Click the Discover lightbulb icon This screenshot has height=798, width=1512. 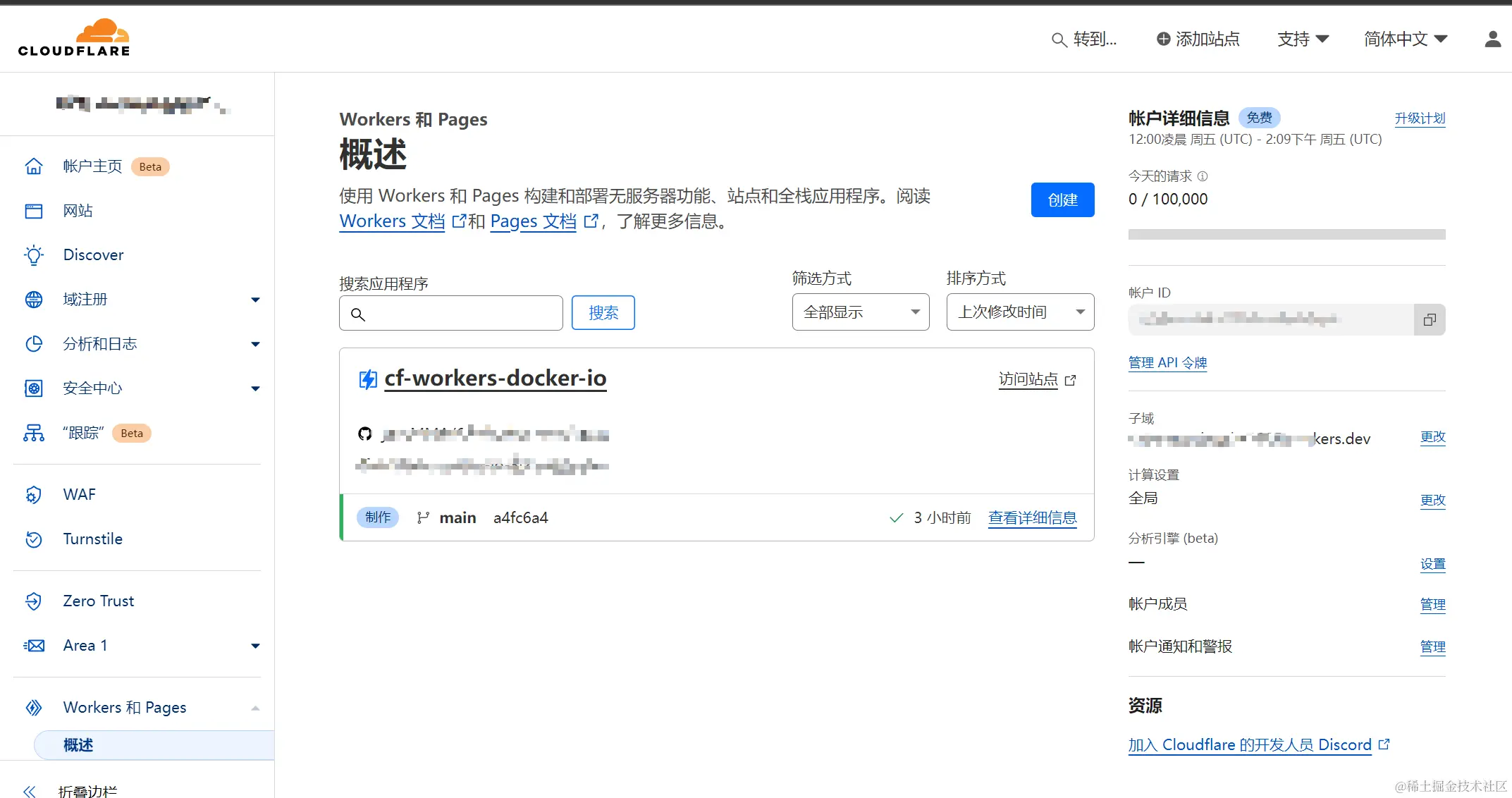(x=34, y=255)
